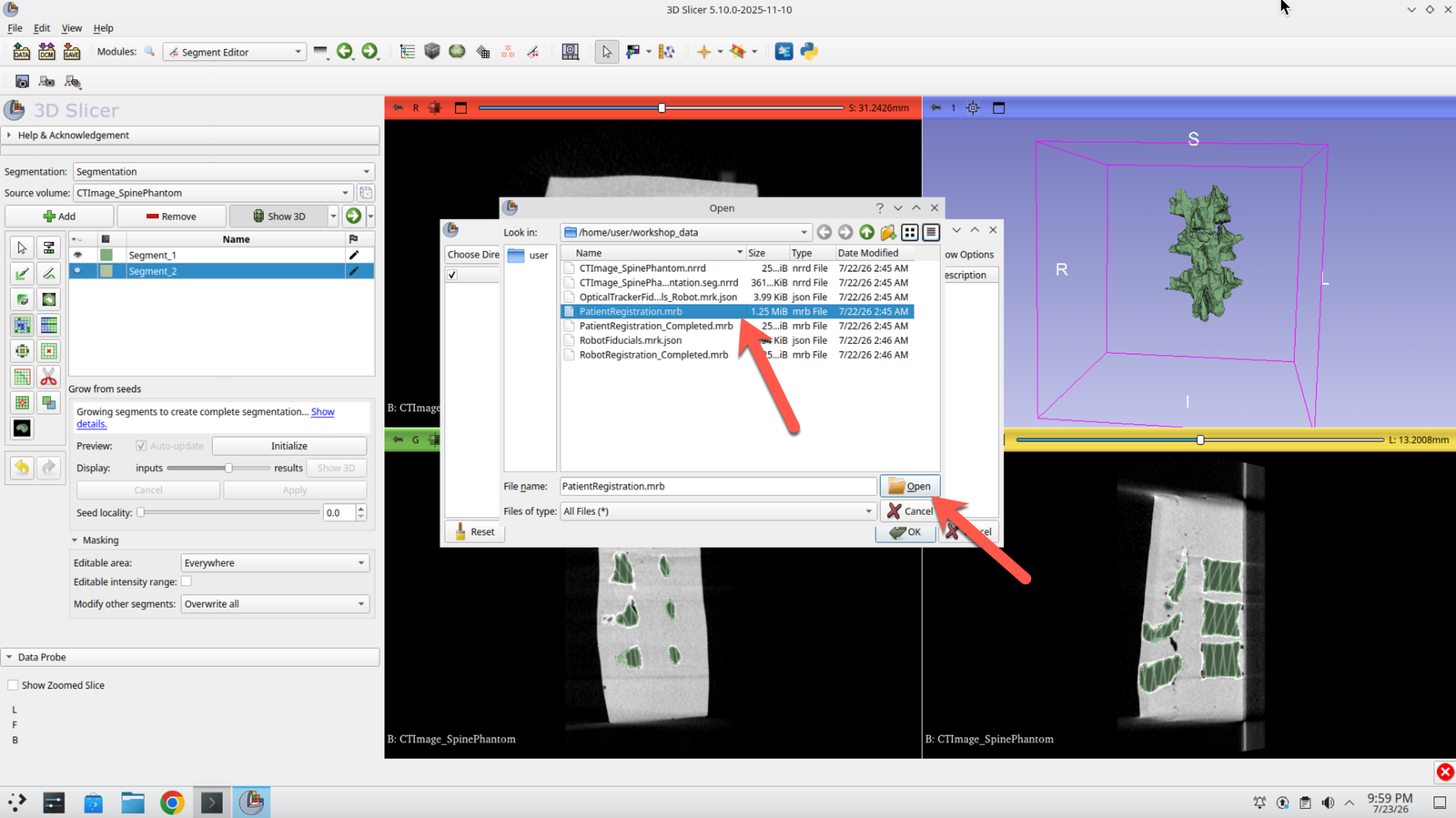Viewport: 1456px width, 818px height.
Task: Open the View menu
Action: [x=72, y=28]
